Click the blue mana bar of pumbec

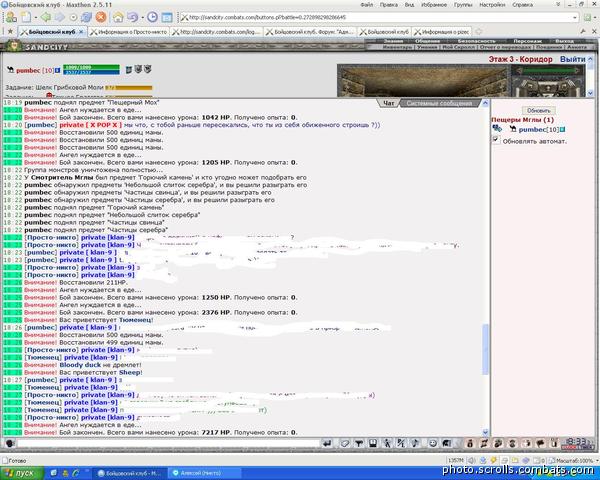(x=91, y=72)
